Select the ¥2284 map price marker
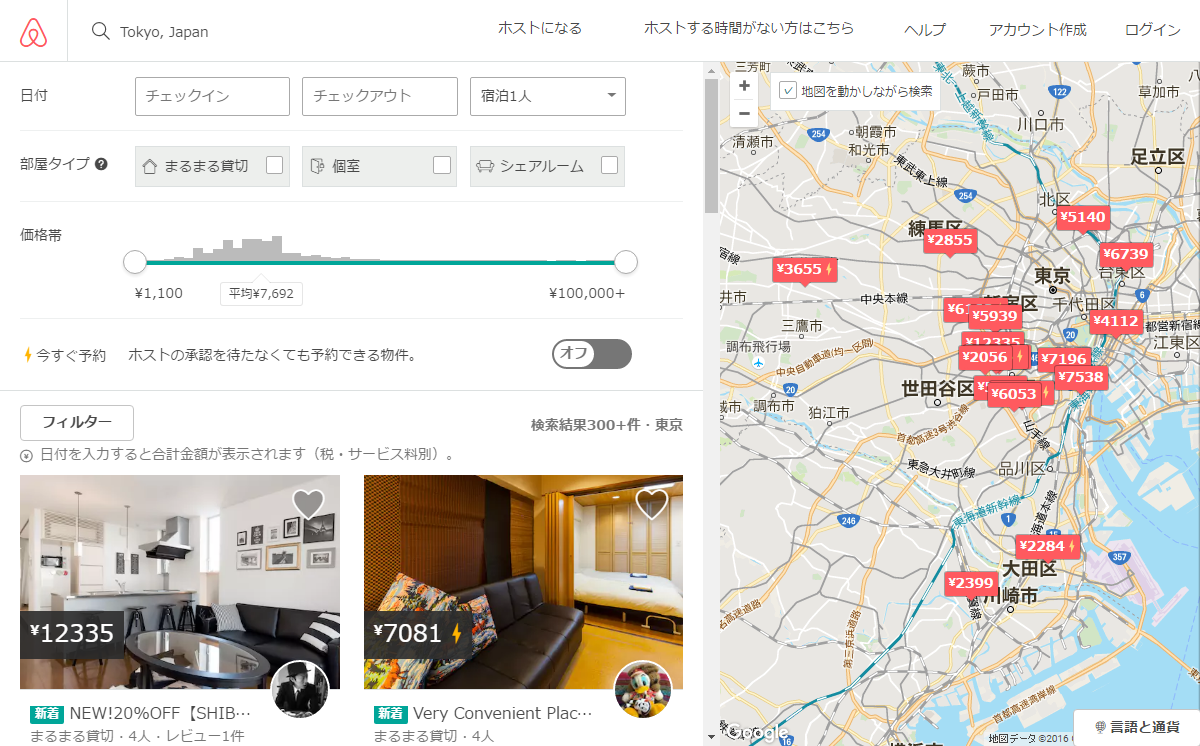This screenshot has width=1200, height=746. 1048,546
